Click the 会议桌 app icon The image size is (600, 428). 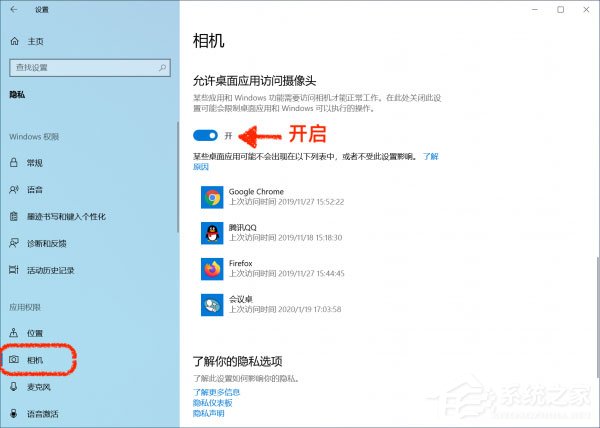212,305
